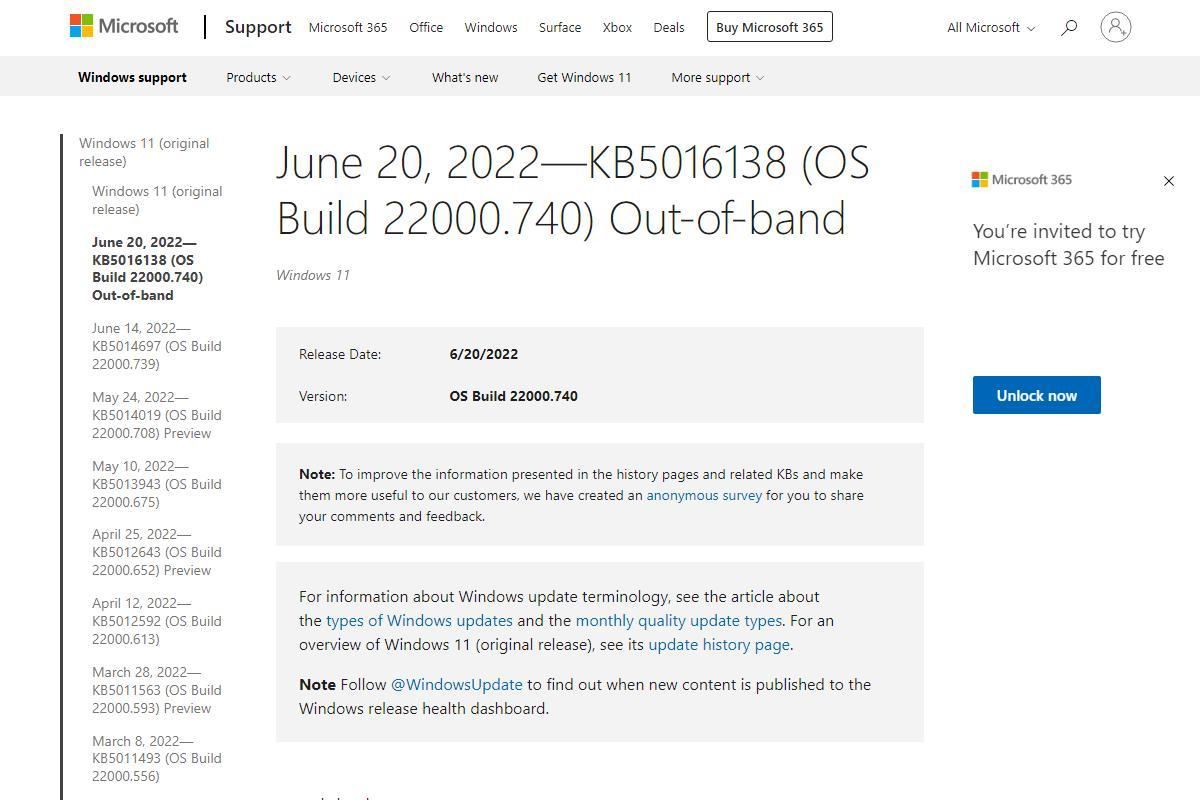Click the Microsoft logo
This screenshot has width=1200, height=800.
point(124,26)
